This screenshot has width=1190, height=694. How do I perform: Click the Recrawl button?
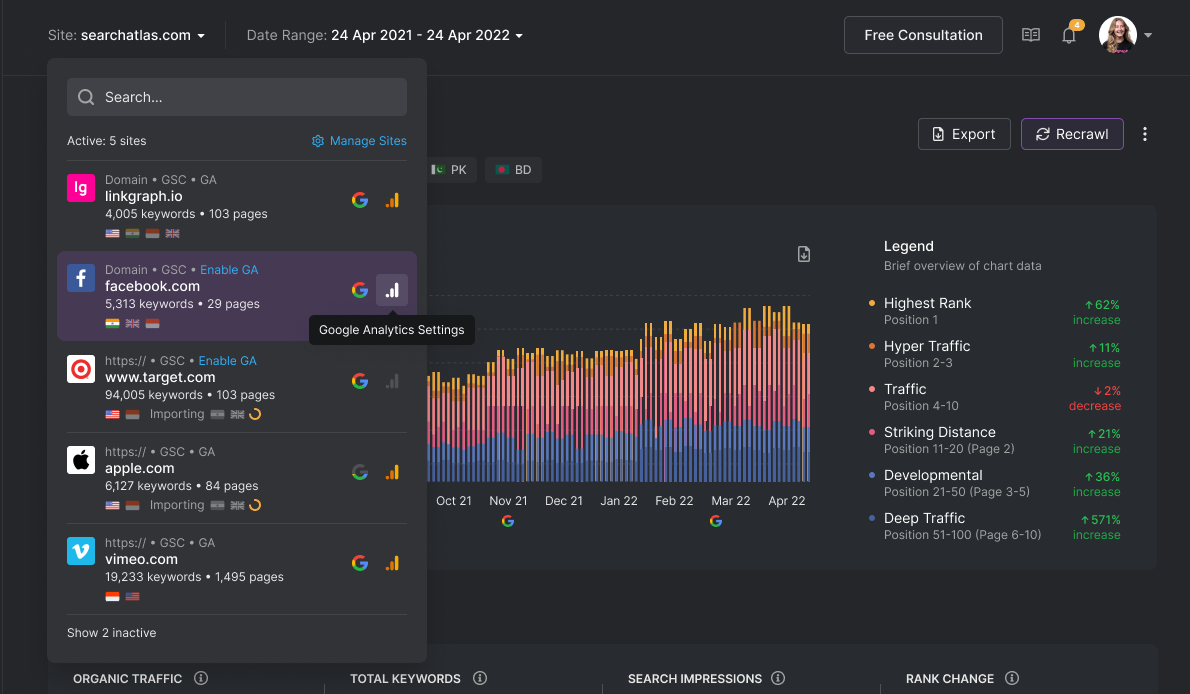1072,134
